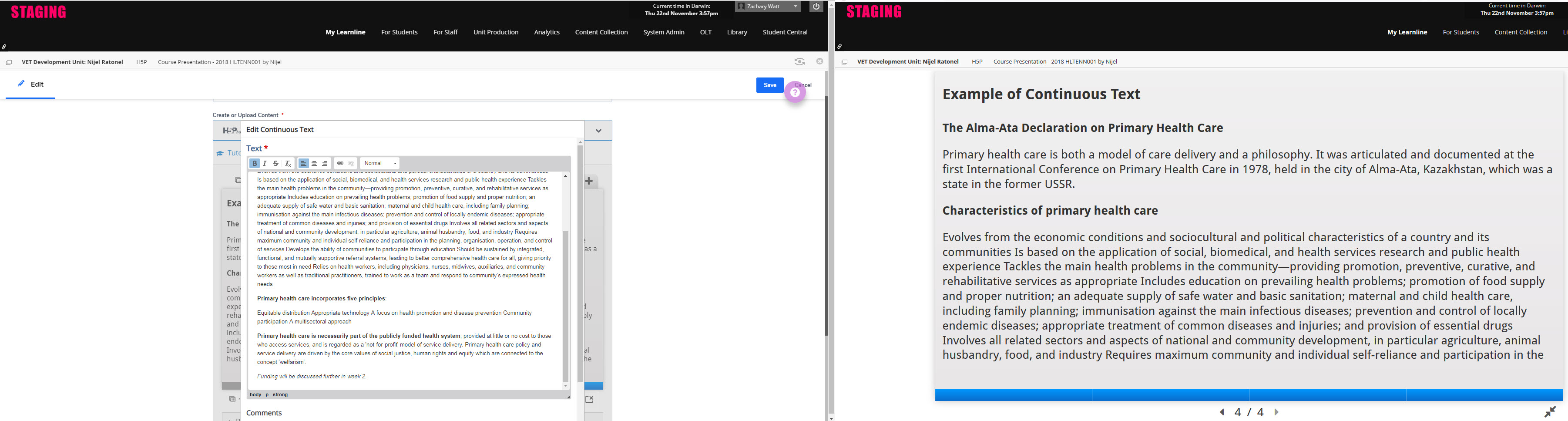Click the insert link icon
This screenshot has height=421, width=1568.
tap(340, 163)
